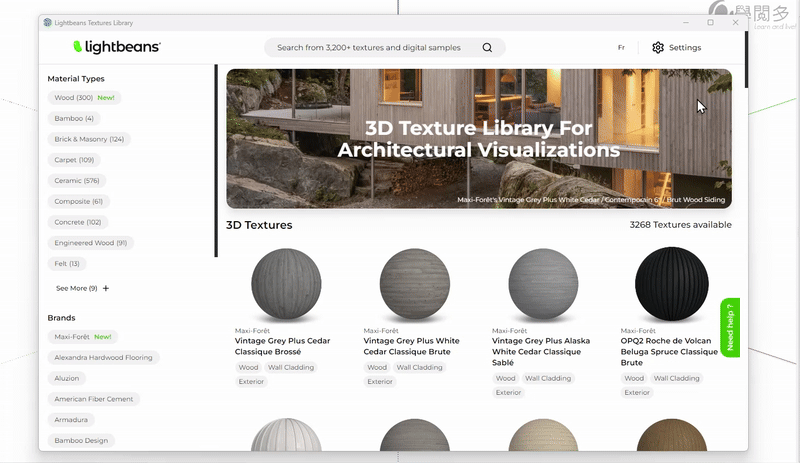800x463 pixels.
Task: Click the Brands heading
Action: [x=61, y=318]
